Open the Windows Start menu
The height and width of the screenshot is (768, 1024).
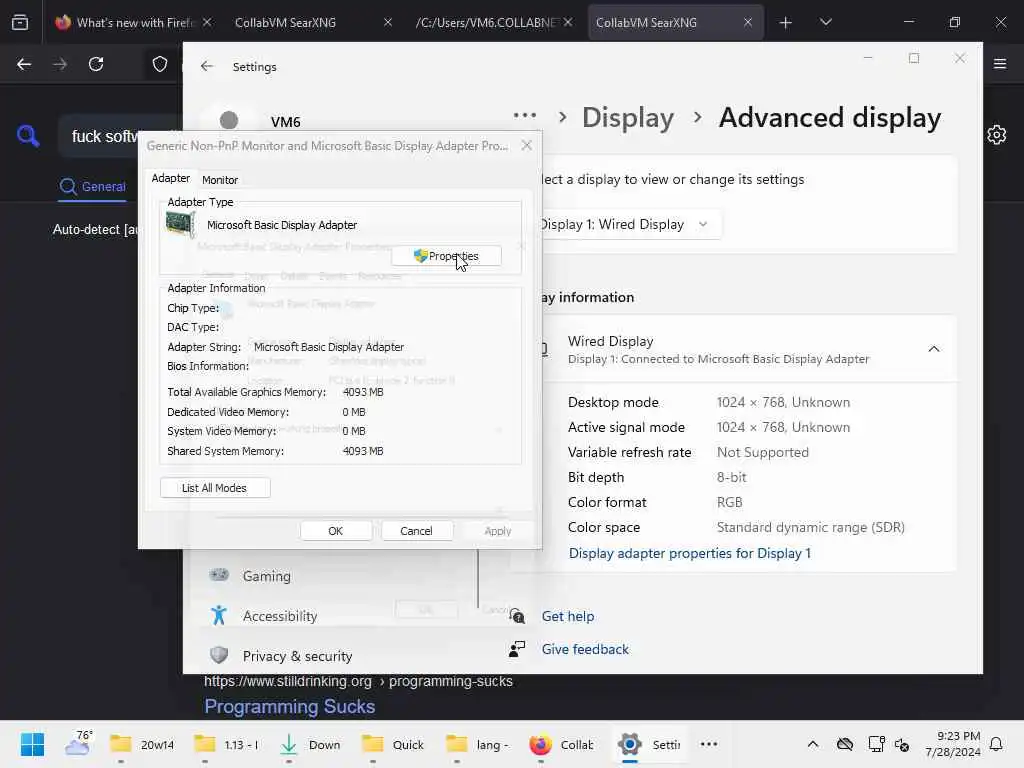pyautogui.click(x=32, y=744)
